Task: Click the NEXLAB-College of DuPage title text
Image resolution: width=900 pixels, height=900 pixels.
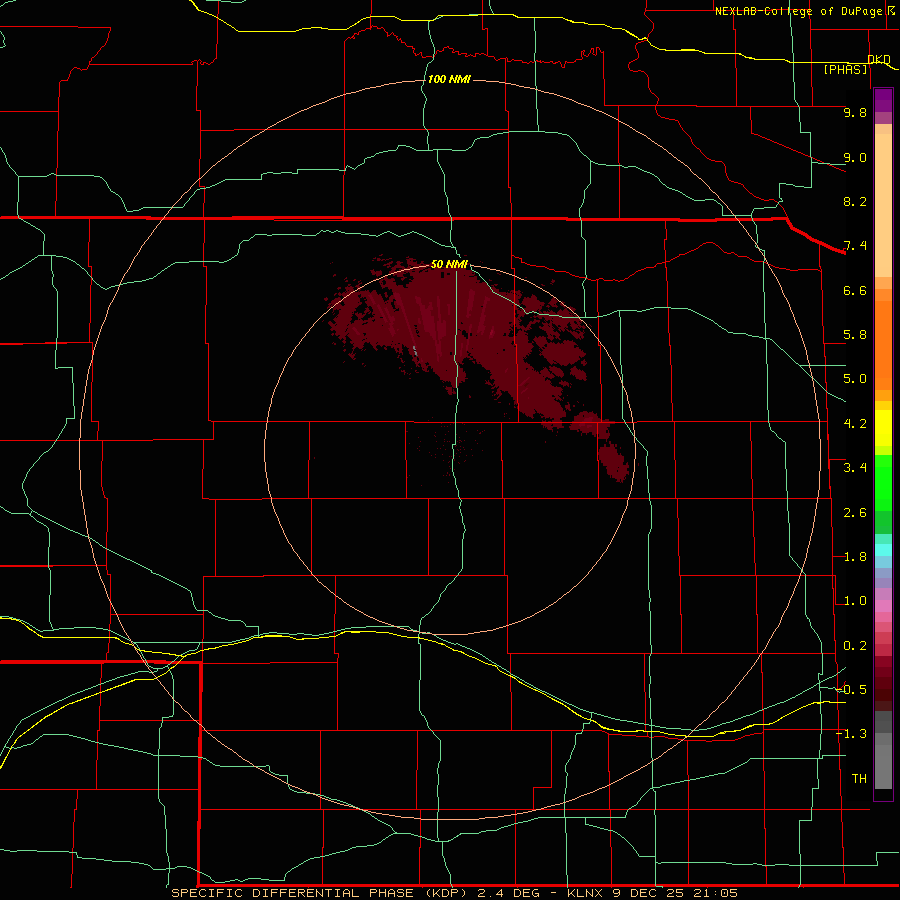Action: tap(798, 11)
